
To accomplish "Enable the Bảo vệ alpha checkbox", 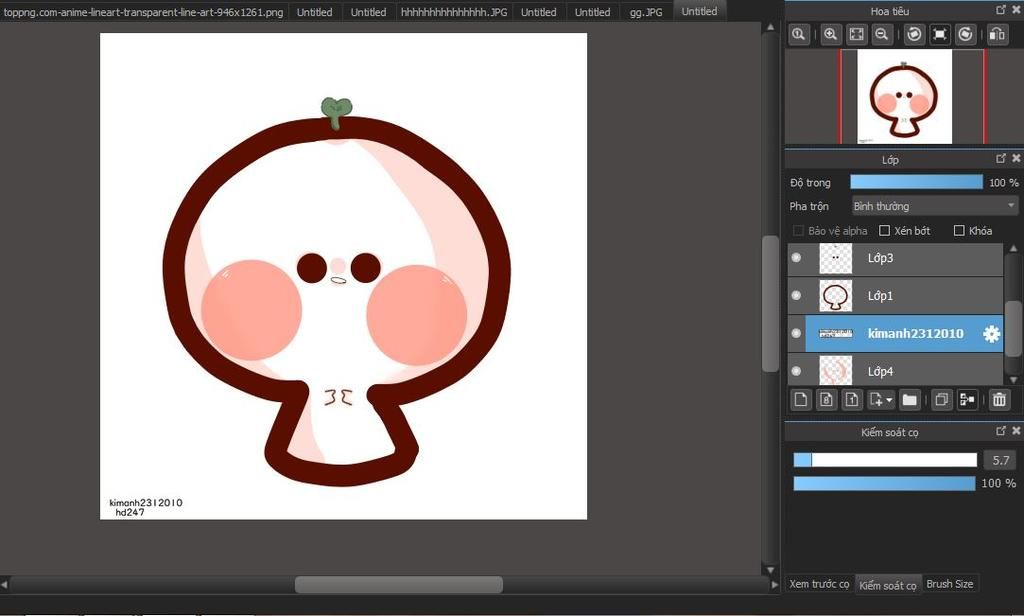I will pyautogui.click(x=798, y=231).
